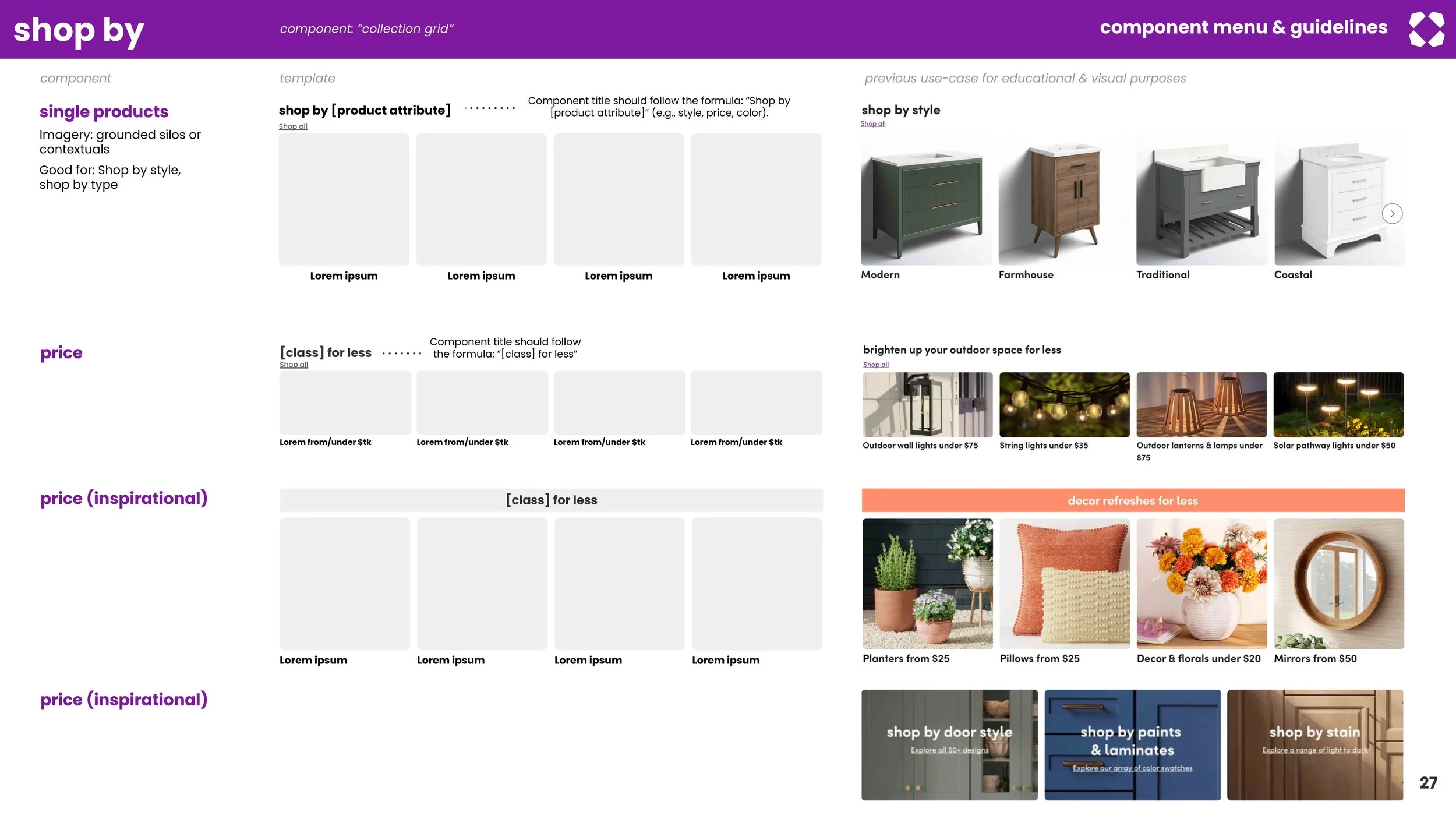Open String lights under $35 tile

coord(1064,405)
